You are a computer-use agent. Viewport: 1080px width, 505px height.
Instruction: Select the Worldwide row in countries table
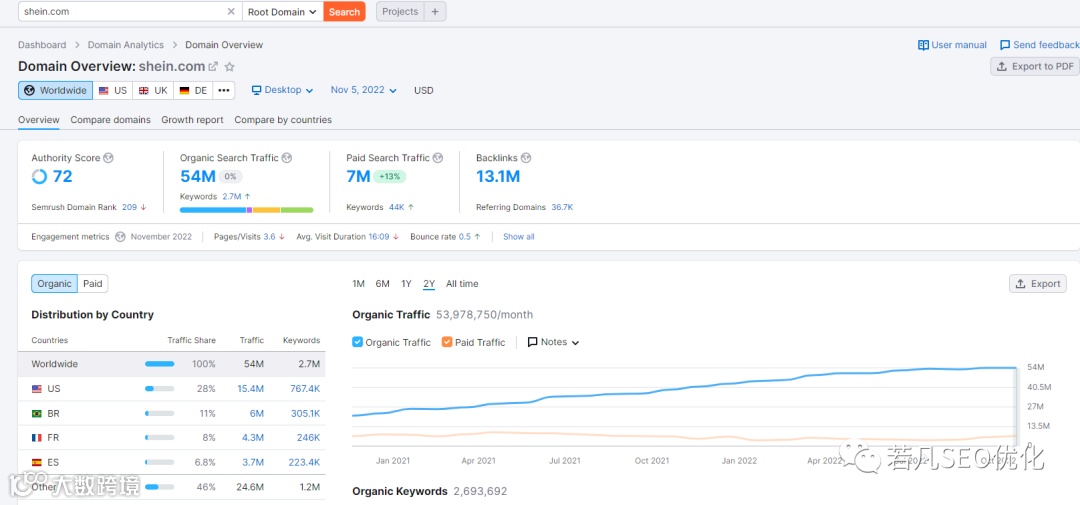[x=172, y=364]
